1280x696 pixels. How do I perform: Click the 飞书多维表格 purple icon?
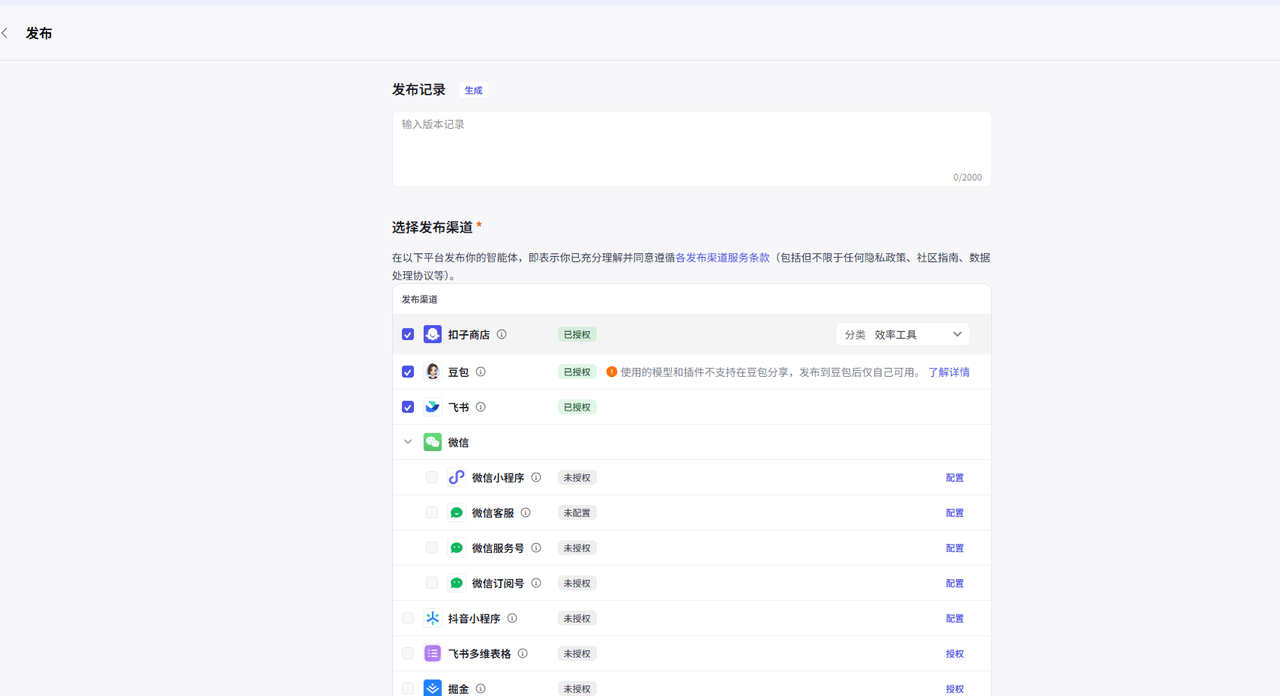432,653
